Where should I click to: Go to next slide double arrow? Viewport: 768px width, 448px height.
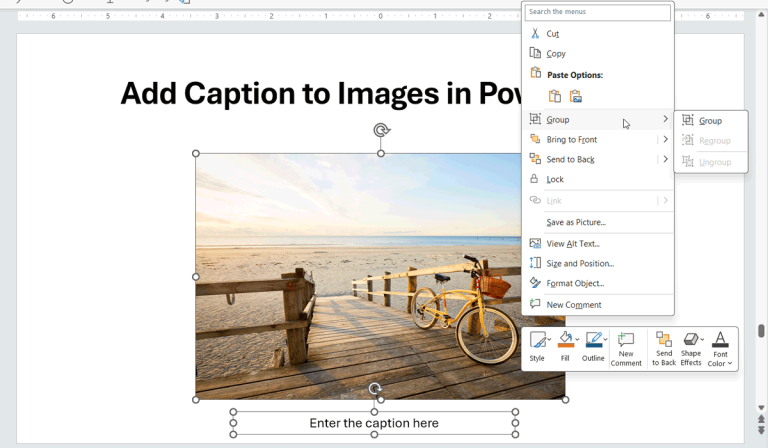coord(761,430)
